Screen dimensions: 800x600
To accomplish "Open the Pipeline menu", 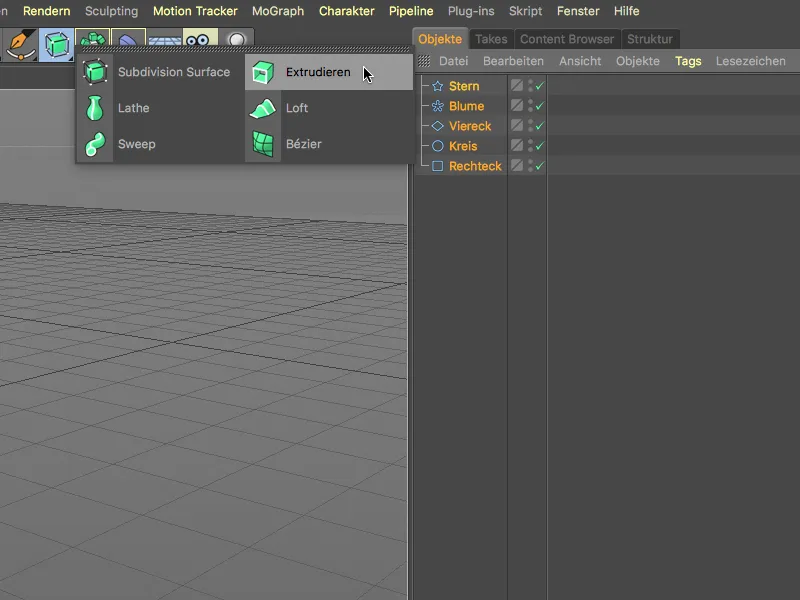I will coord(411,11).
